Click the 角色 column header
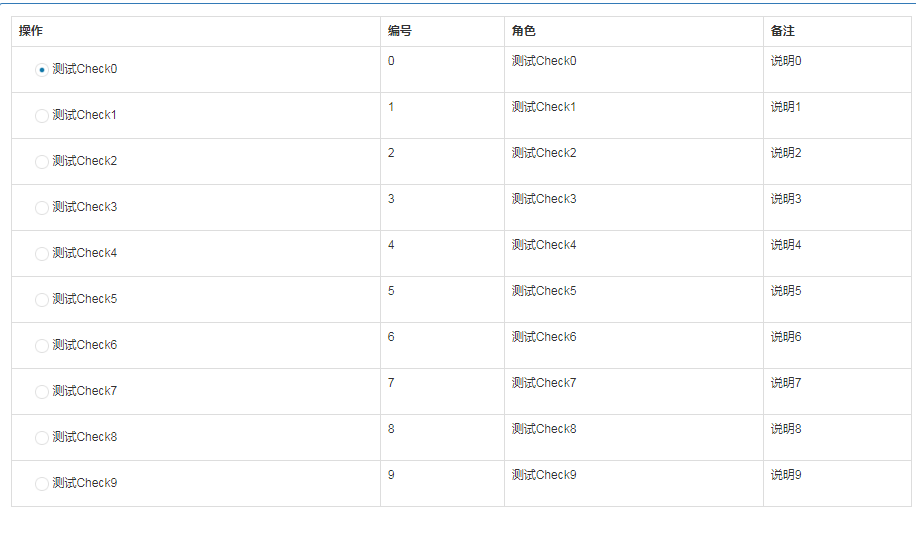This screenshot has height=549, width=916. [x=634, y=32]
